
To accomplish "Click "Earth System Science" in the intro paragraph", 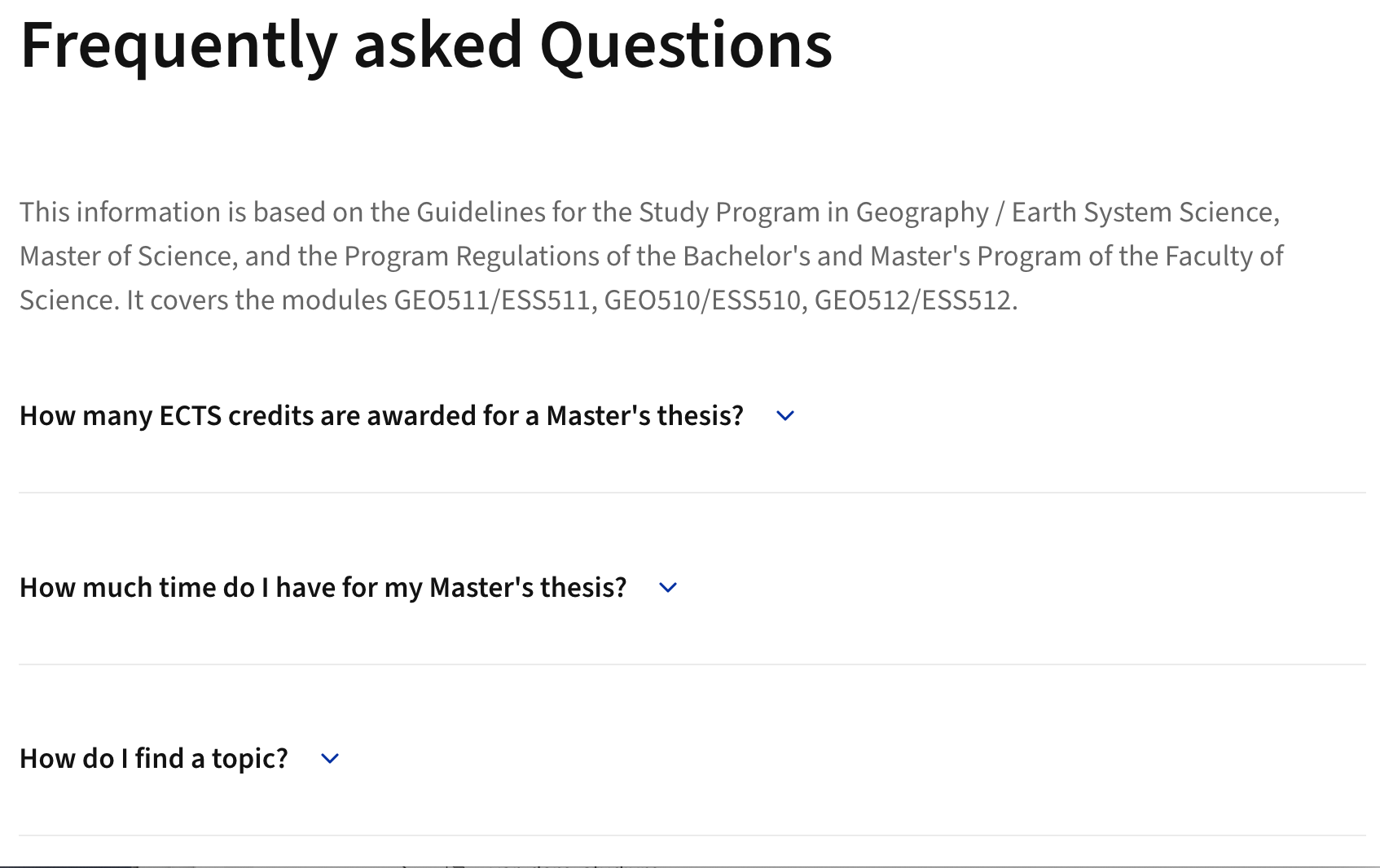I will click(x=1143, y=213).
